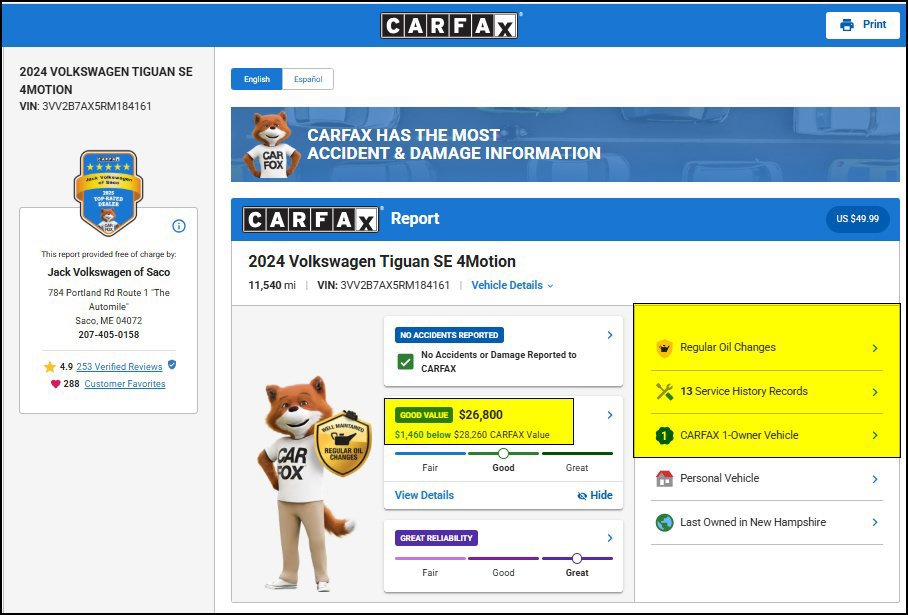Click the Car Fox mascot in the banner
The height and width of the screenshot is (615, 908).
pyautogui.click(x=272, y=144)
